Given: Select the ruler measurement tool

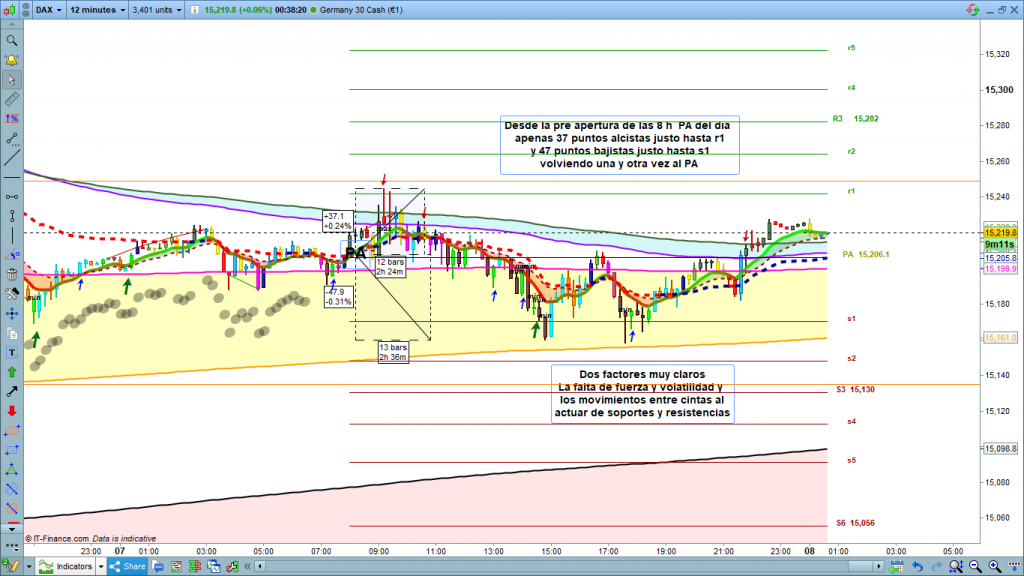Looking at the screenshot, I should (x=11, y=100).
